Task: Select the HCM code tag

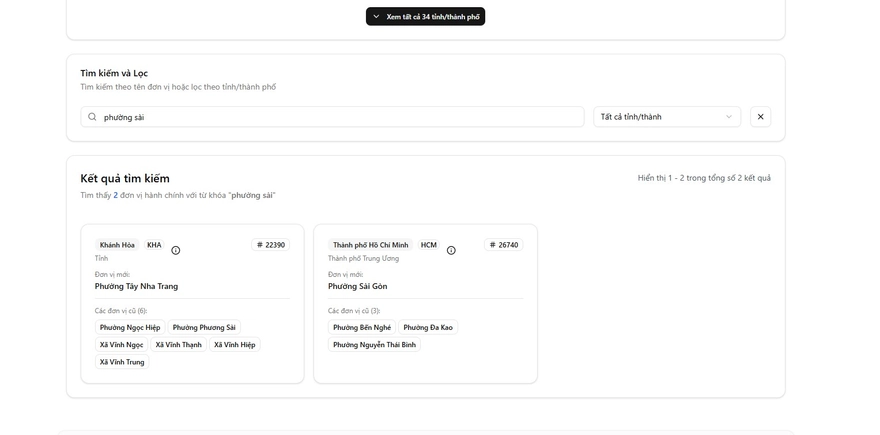Action: [428, 245]
